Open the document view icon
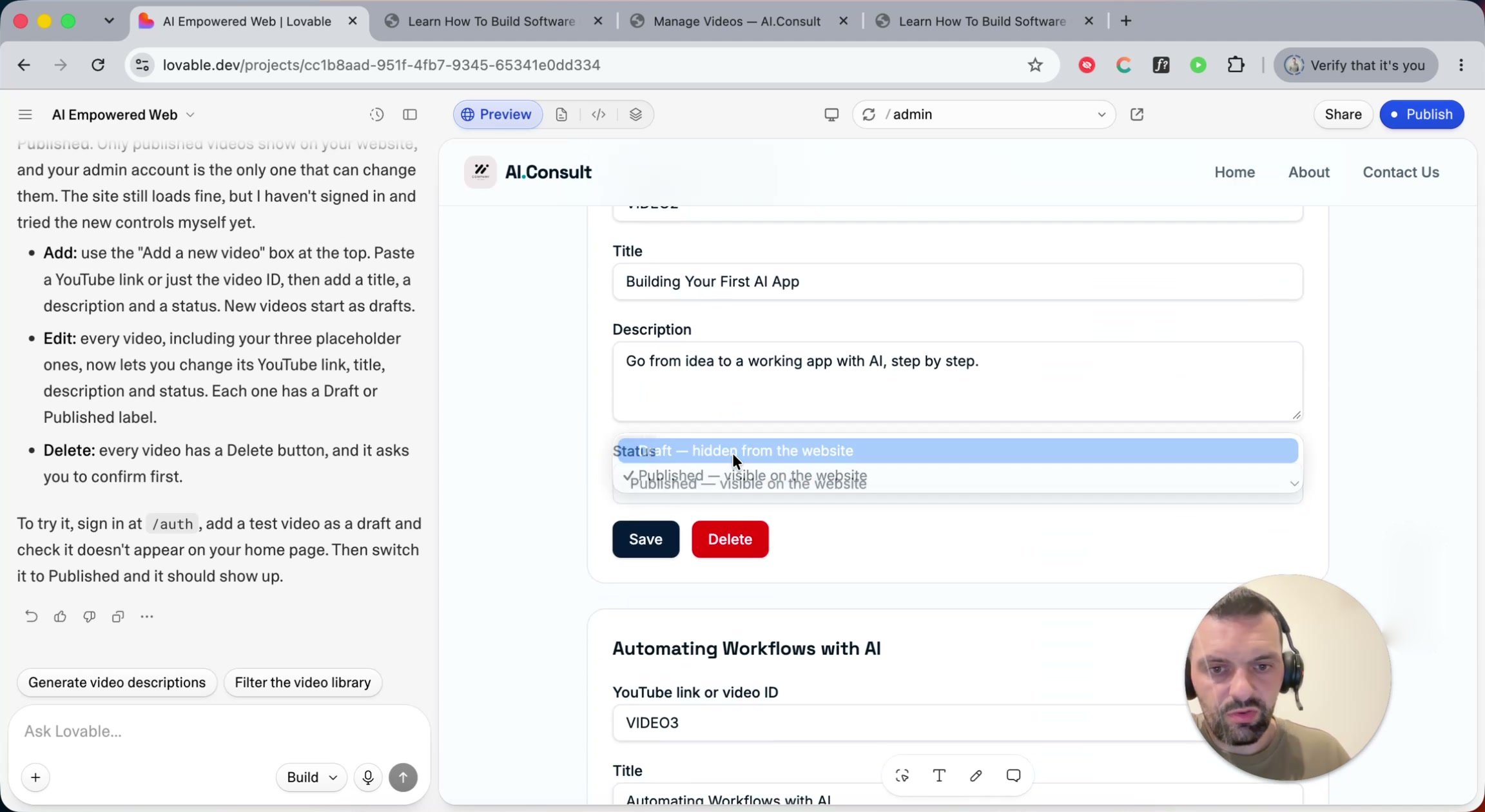This screenshot has height=812, width=1485. pos(561,115)
